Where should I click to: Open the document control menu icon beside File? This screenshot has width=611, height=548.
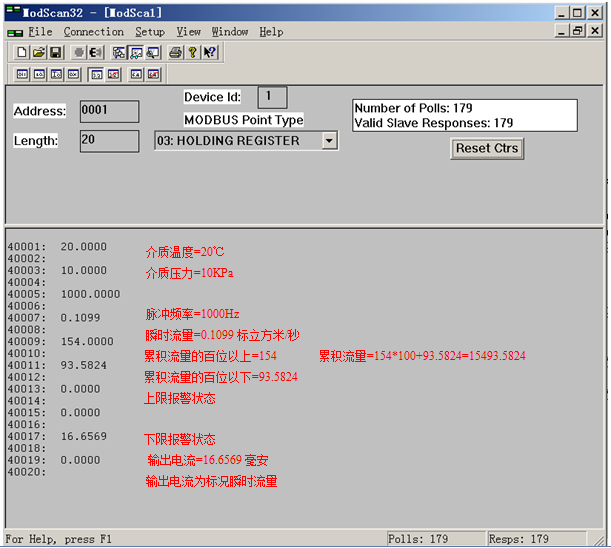(x=14, y=32)
